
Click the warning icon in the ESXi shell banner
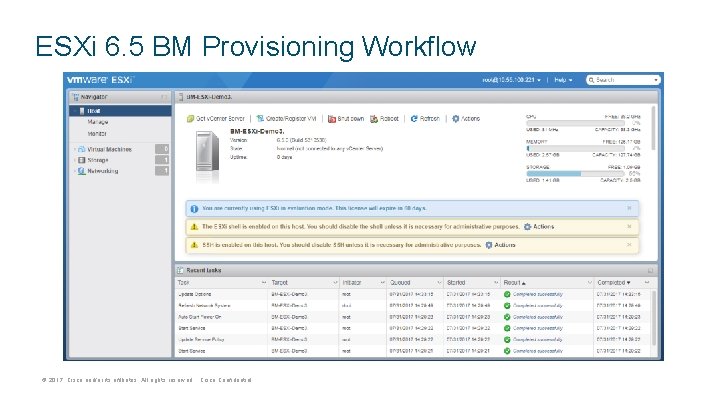194,227
